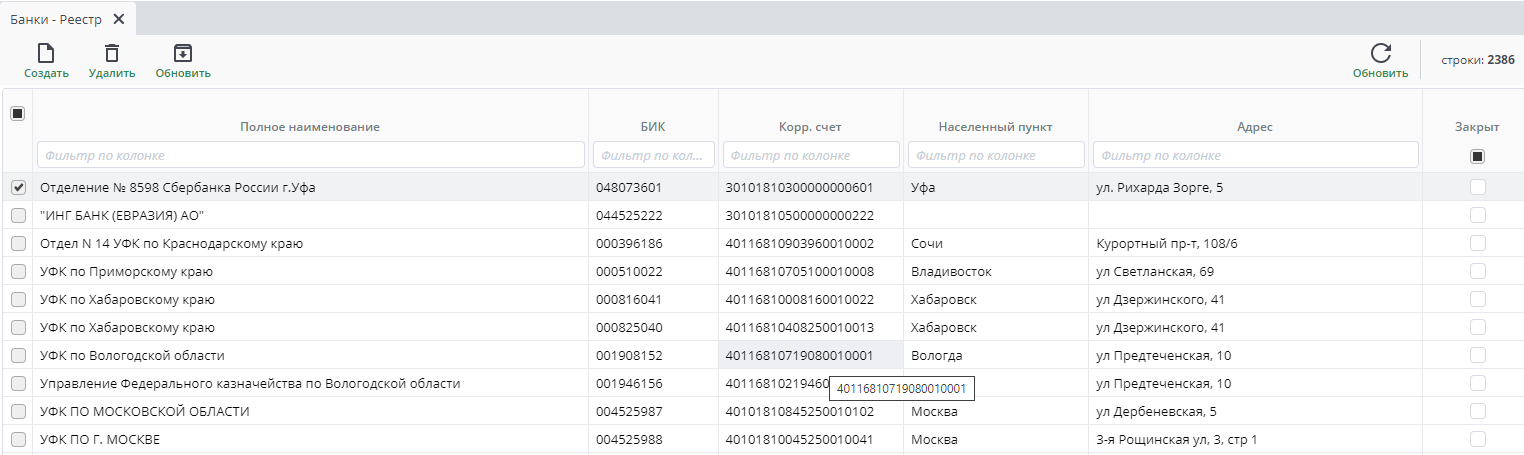
Task: Sort by the Полное наименование column header
Action: [310, 127]
